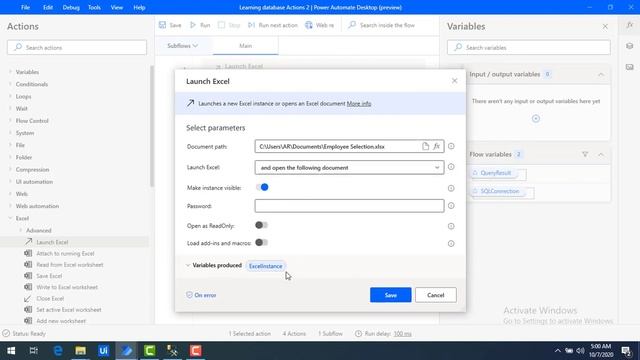Open the On error settings
Screen dimensions: 640x360
point(201,295)
